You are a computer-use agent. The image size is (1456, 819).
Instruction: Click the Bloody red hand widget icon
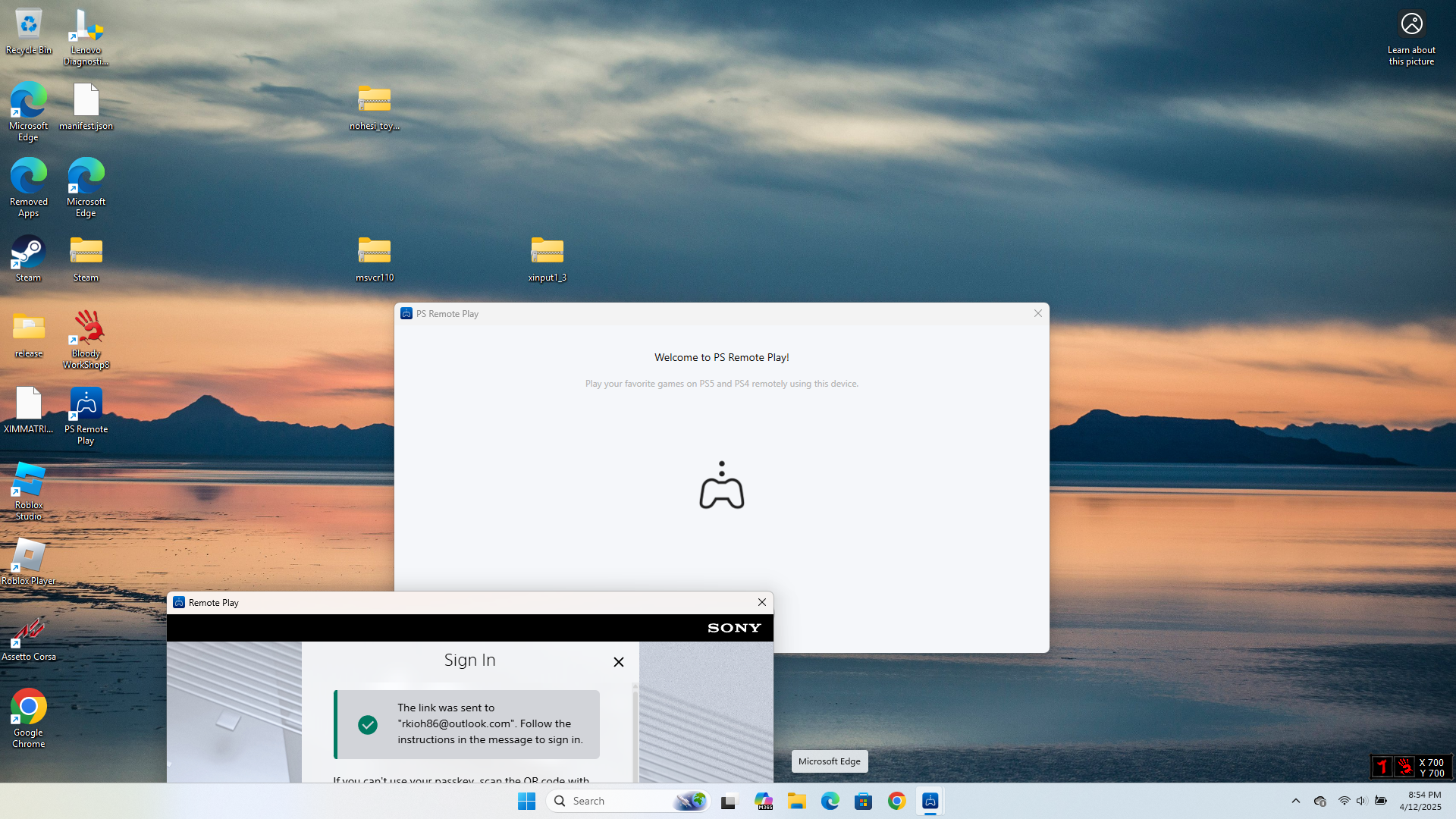1405,767
